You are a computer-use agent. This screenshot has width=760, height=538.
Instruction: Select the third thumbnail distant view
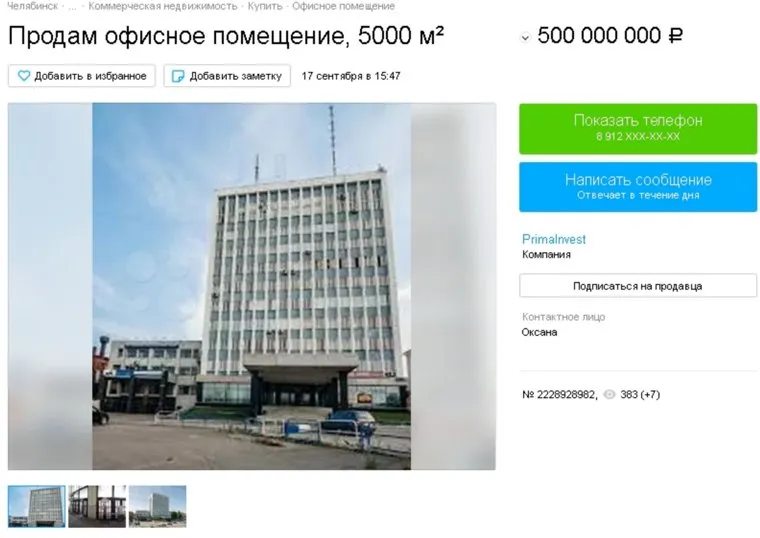[158, 506]
